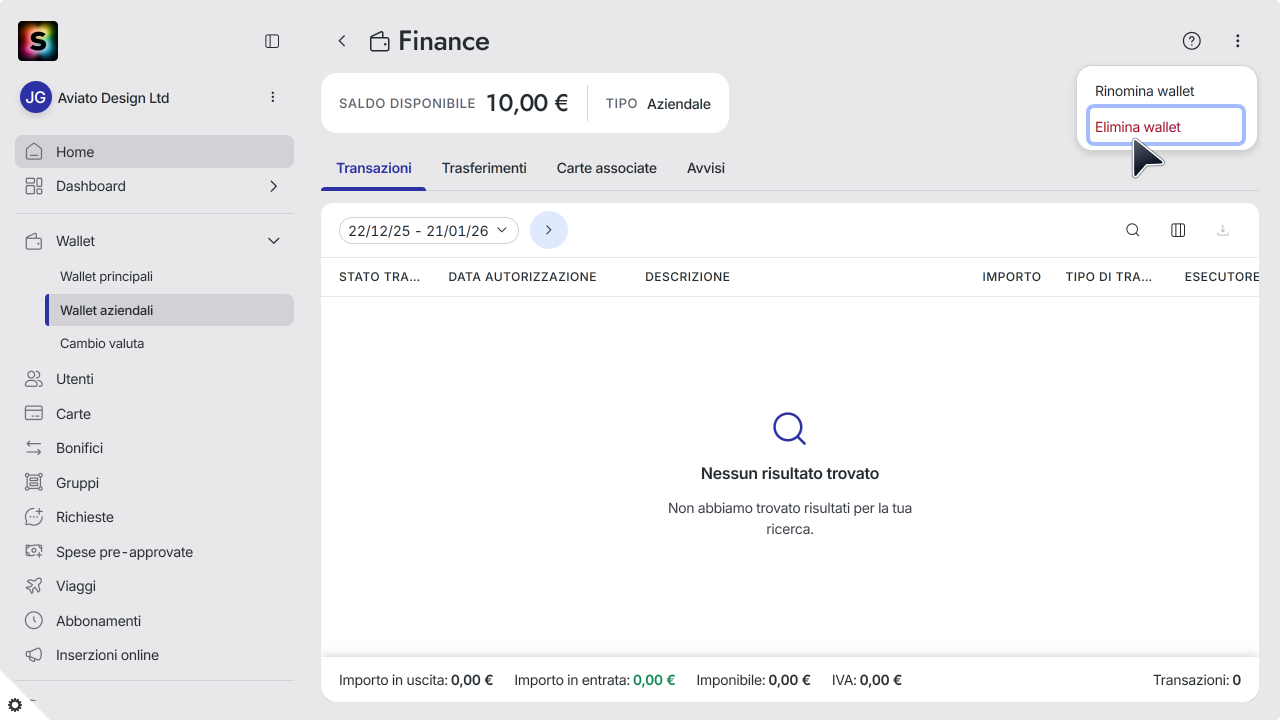Switch to the Trasferimenti tab
The height and width of the screenshot is (720, 1280).
coord(484,168)
